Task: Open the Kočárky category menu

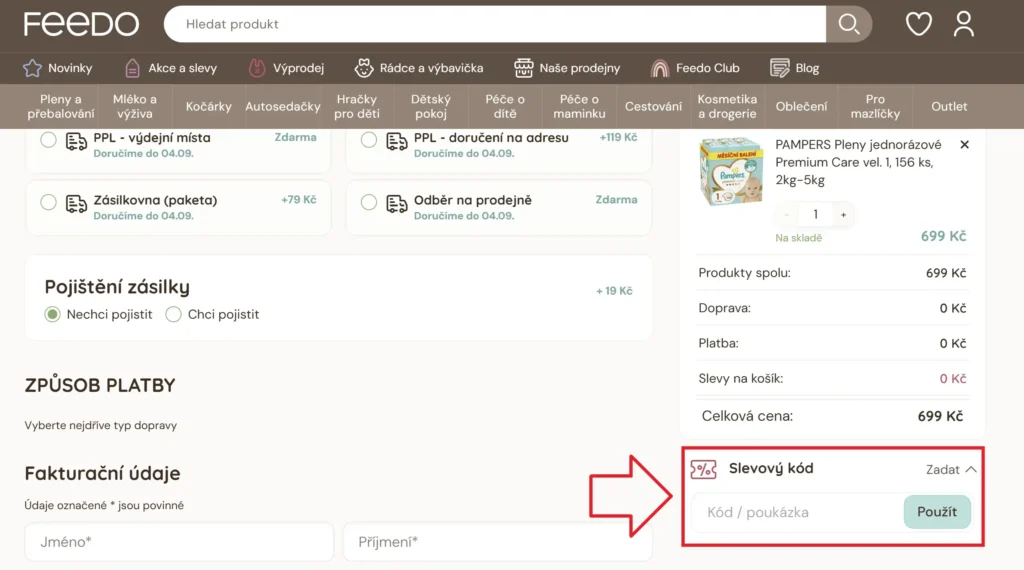Action: point(208,107)
